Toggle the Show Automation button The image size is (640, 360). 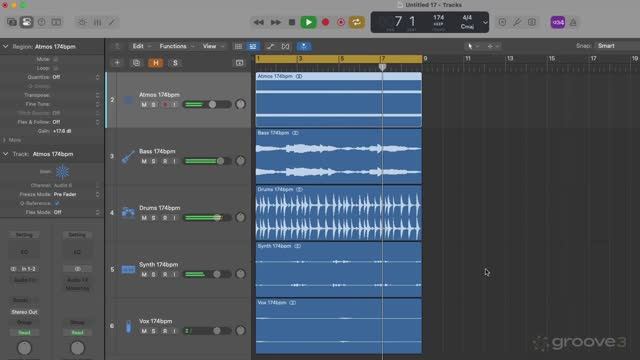click(270, 47)
